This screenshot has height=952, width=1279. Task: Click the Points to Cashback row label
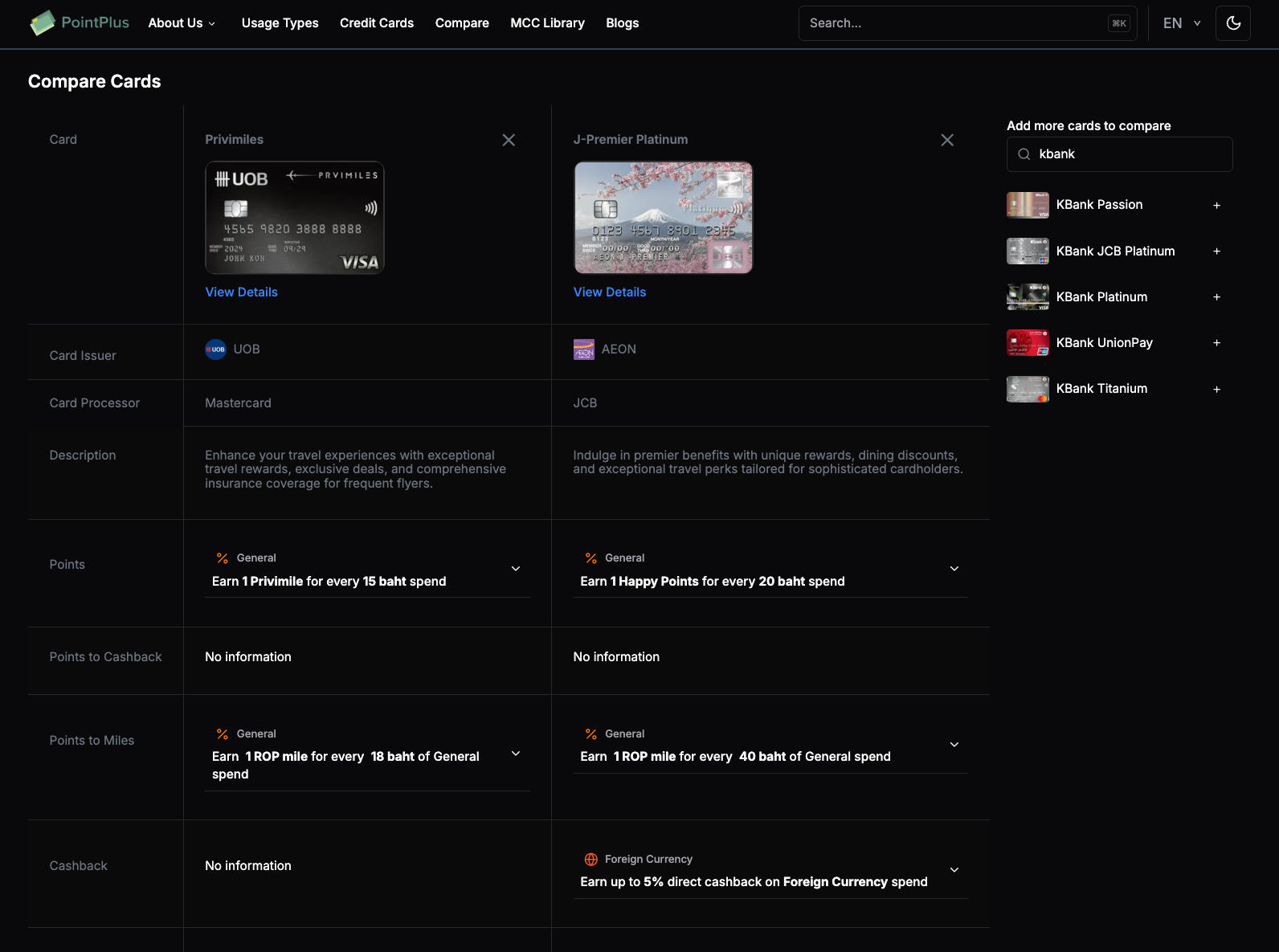[x=105, y=657]
